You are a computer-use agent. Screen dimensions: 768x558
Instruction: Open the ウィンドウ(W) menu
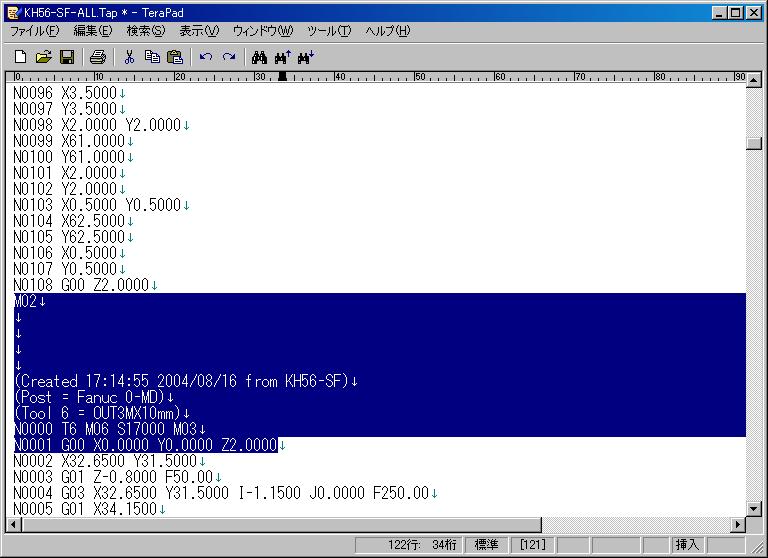(x=263, y=31)
